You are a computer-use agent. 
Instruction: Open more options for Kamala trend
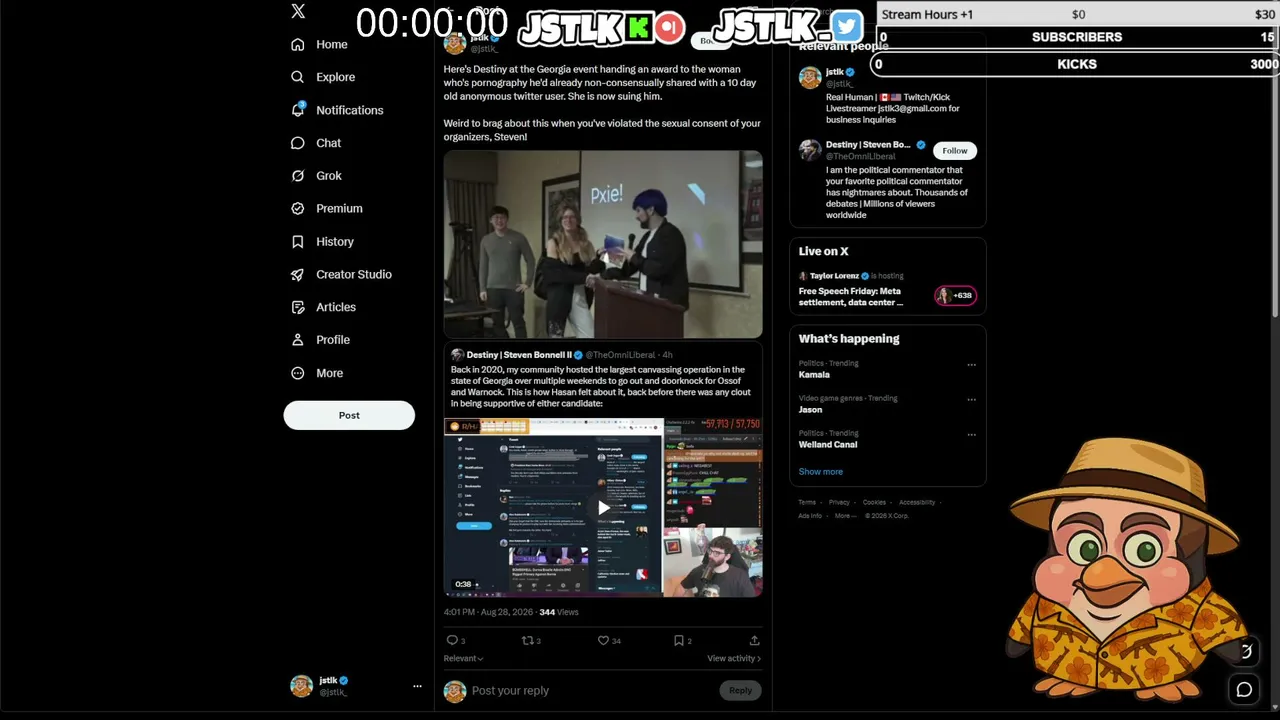[x=971, y=365]
